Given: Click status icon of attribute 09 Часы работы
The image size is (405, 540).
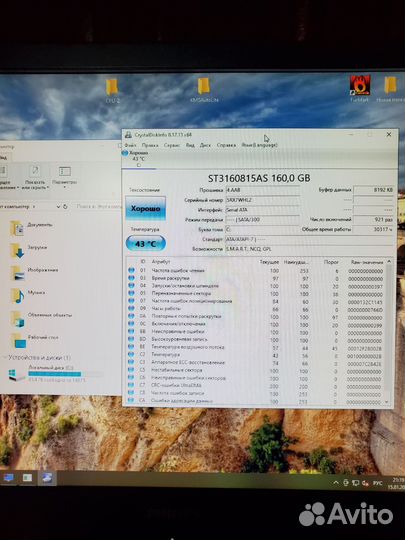Looking at the screenshot, I should [x=131, y=308].
